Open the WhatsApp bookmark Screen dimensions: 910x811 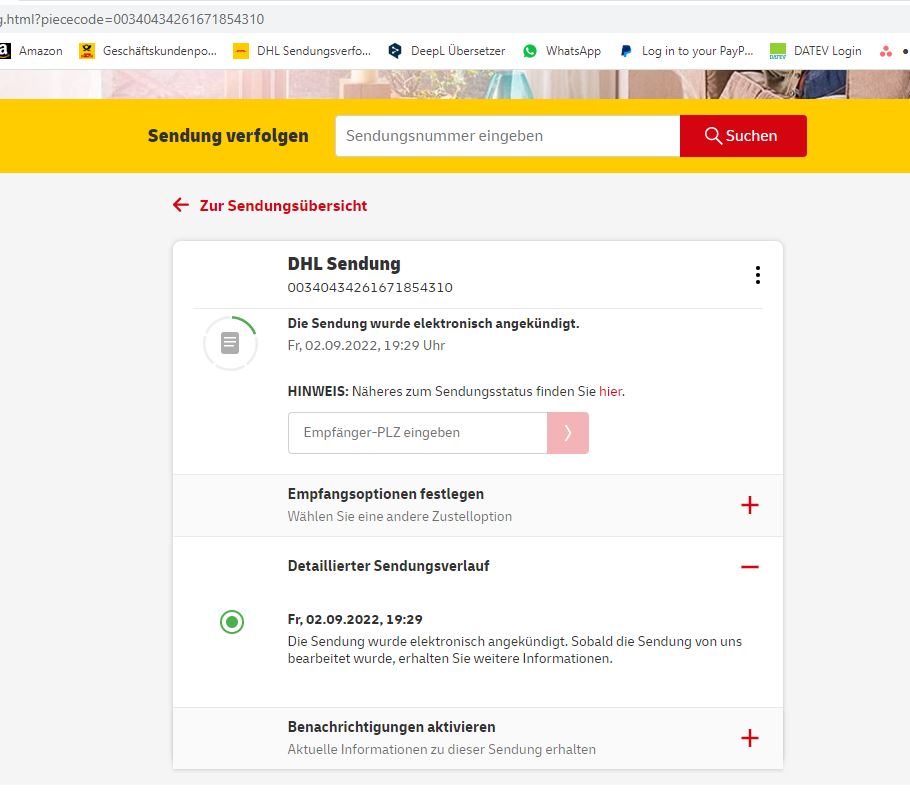(562, 51)
